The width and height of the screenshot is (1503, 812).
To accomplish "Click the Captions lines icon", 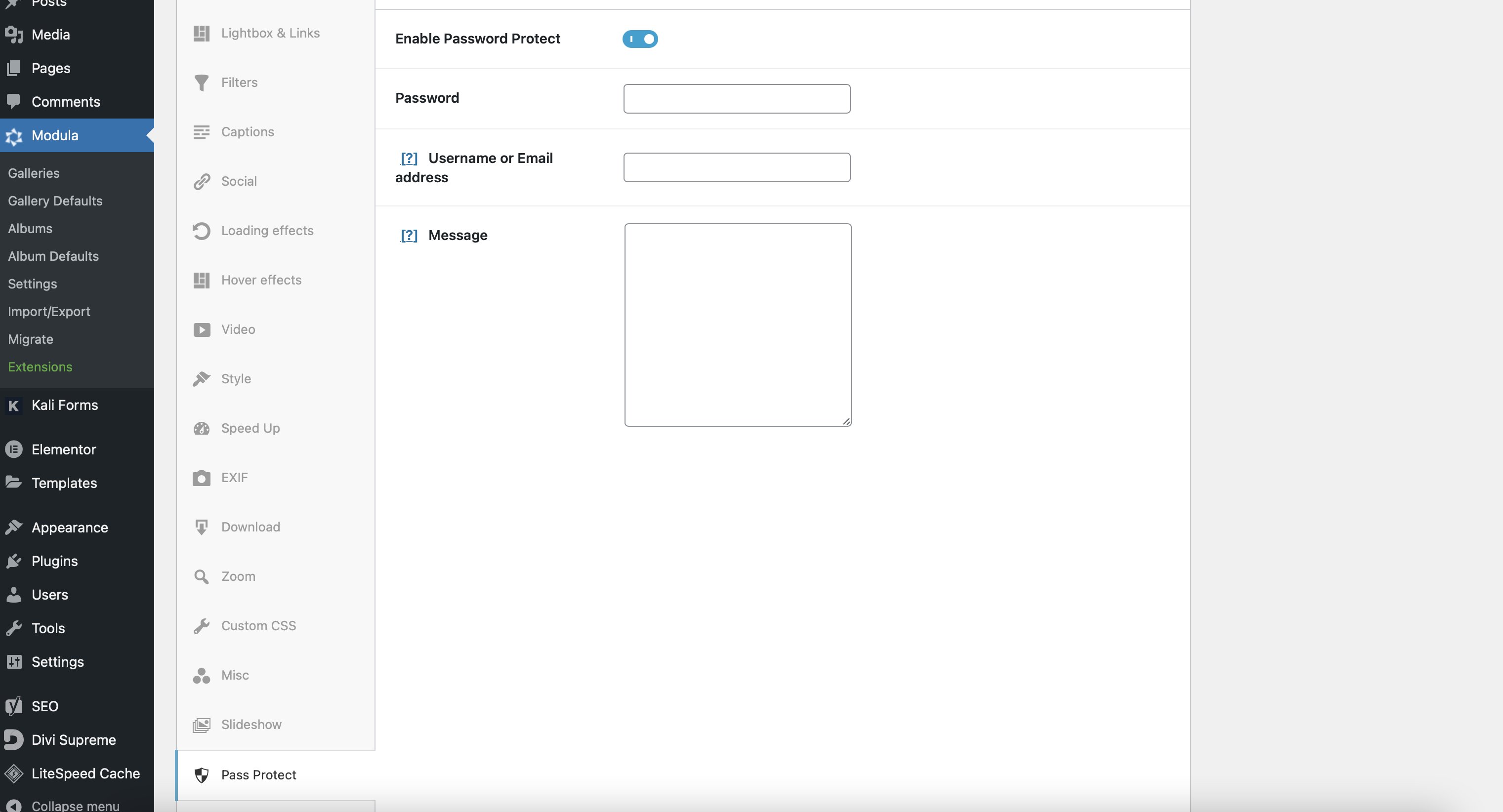I will 201,132.
